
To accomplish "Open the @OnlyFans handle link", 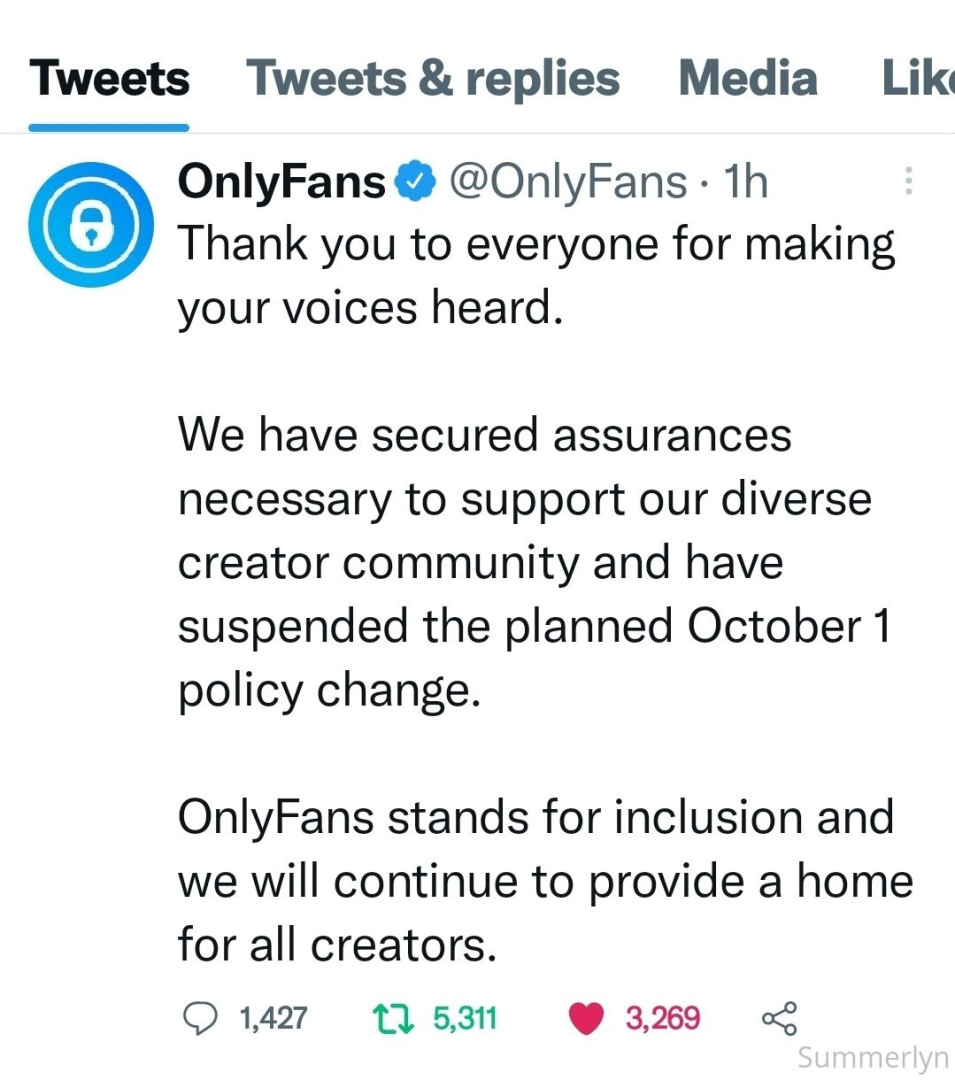I will 568,182.
